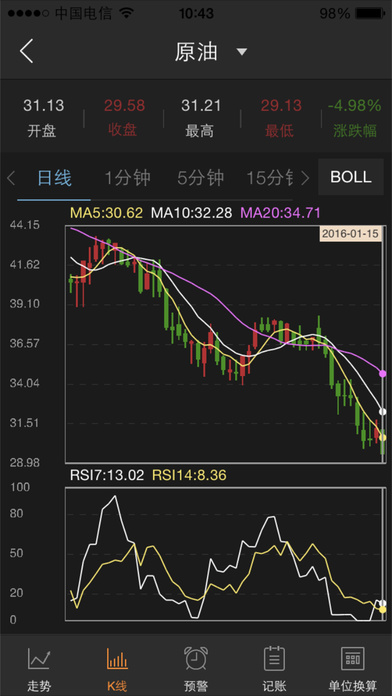The height and width of the screenshot is (696, 392).
Task: Switch to the 1分钟 tab
Action: tap(127, 178)
